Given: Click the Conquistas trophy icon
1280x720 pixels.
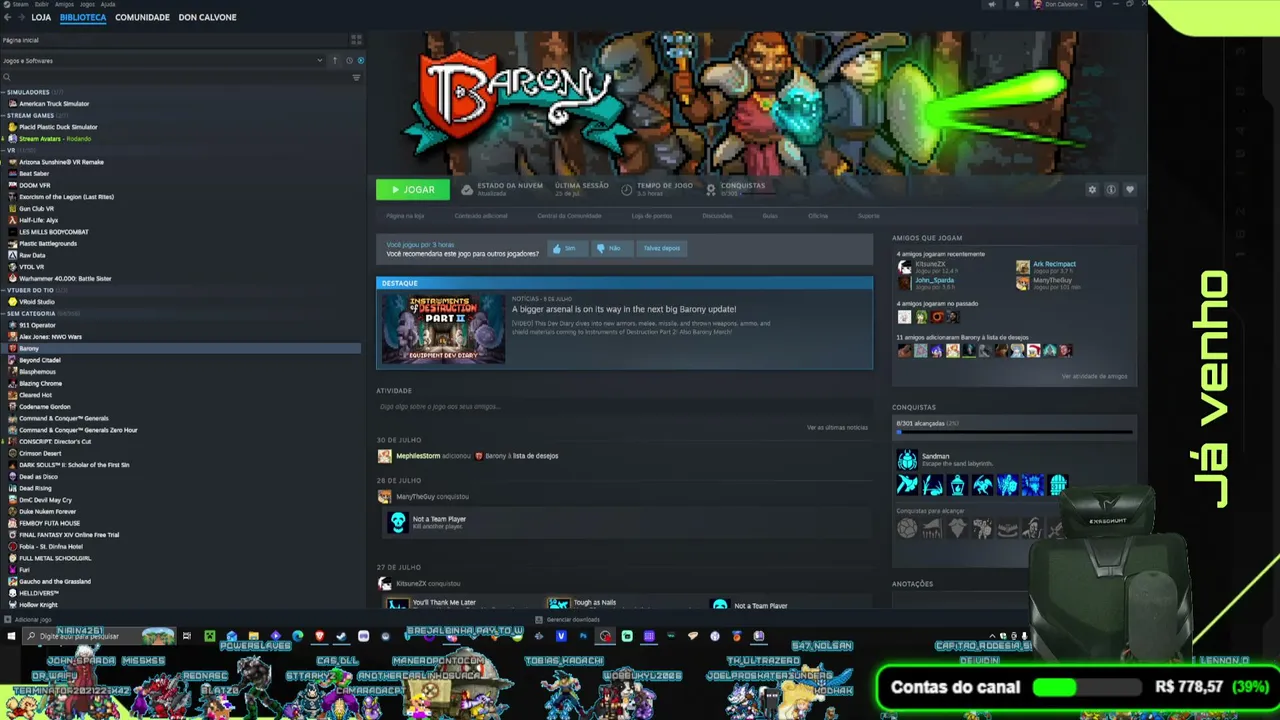Looking at the screenshot, I should pyautogui.click(x=711, y=189).
